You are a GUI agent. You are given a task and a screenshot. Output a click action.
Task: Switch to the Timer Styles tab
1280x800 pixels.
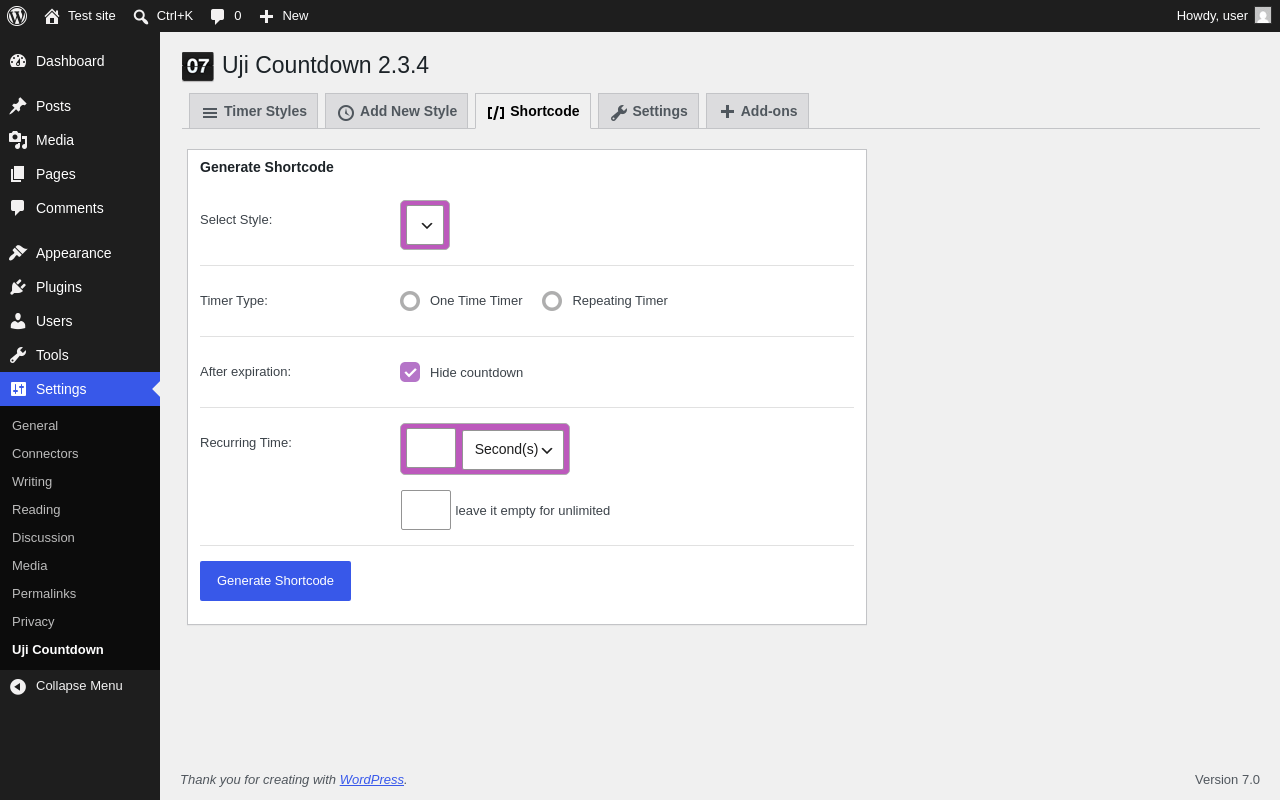[x=254, y=111]
